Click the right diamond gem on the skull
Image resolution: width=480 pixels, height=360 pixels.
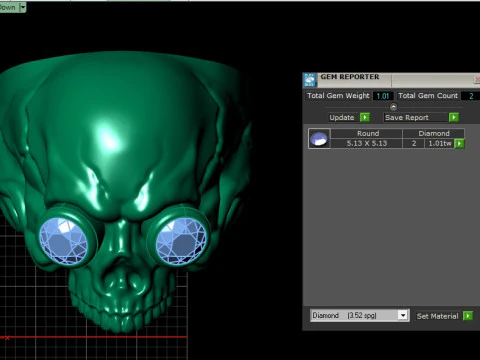(181, 242)
